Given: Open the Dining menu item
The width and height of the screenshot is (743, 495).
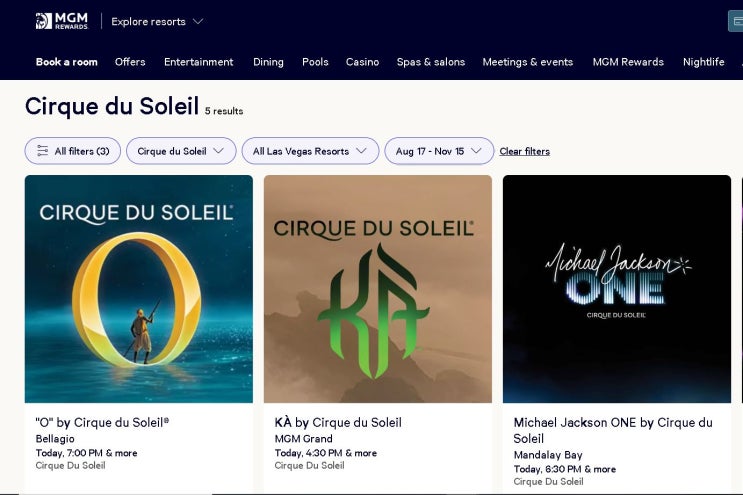Looking at the screenshot, I should point(268,62).
